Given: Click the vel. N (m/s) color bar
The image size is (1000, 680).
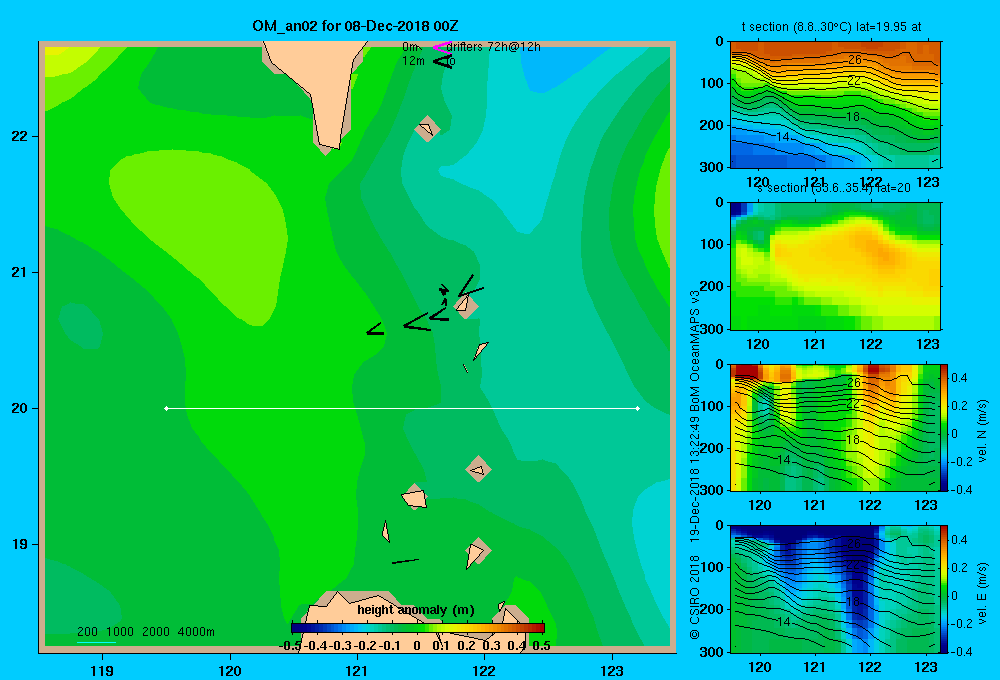Looking at the screenshot, I should (x=944, y=427).
